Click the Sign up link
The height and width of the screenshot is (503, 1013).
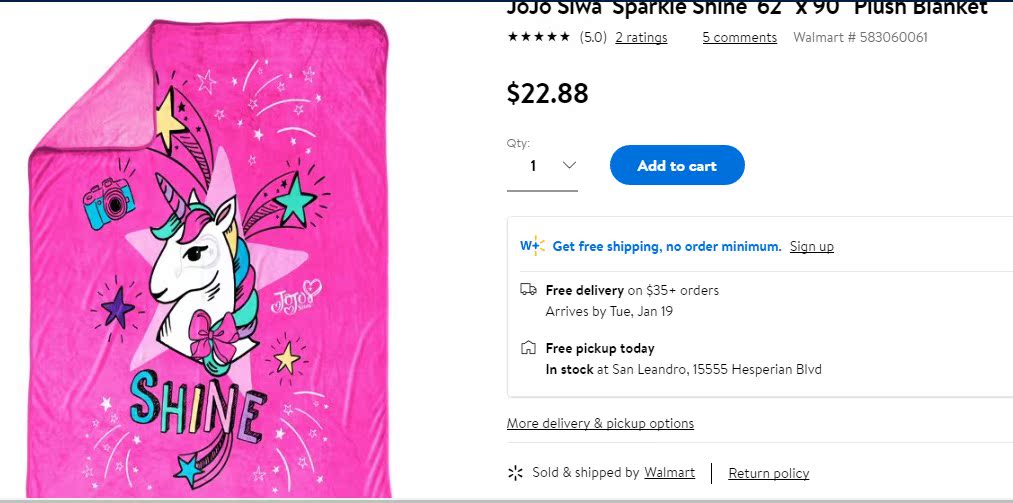(x=811, y=246)
